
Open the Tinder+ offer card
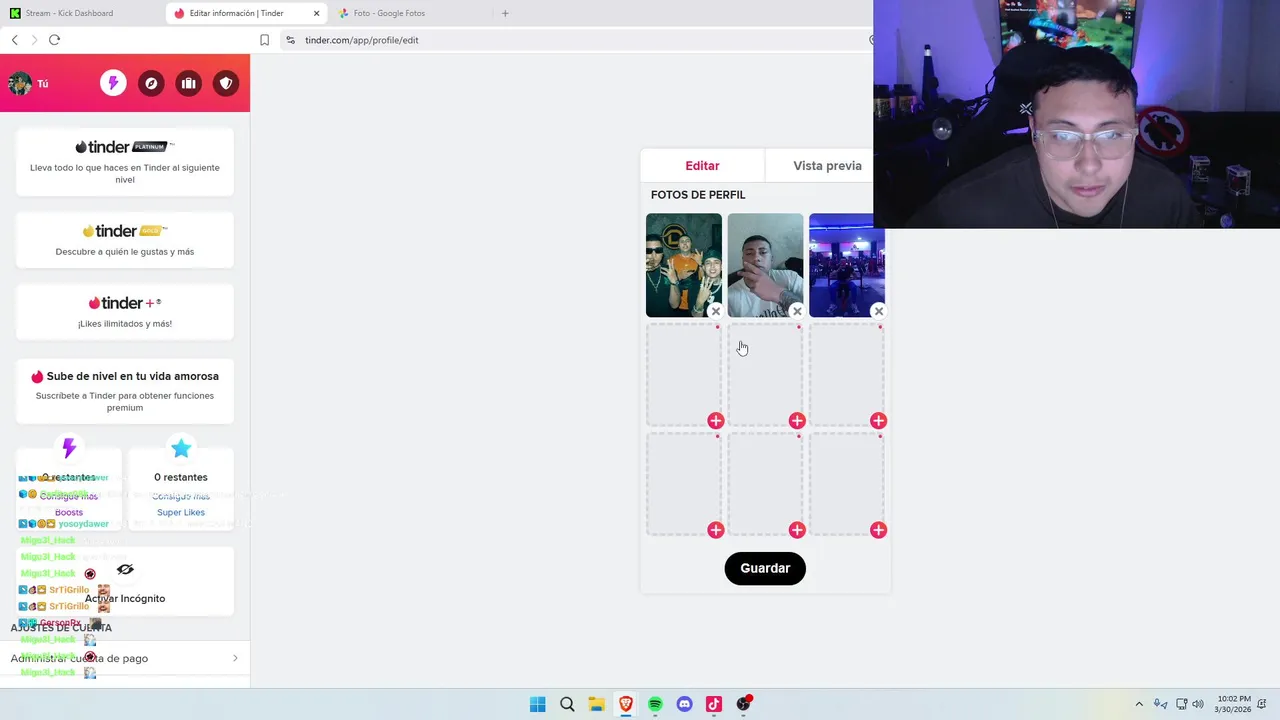pyautogui.click(x=125, y=311)
